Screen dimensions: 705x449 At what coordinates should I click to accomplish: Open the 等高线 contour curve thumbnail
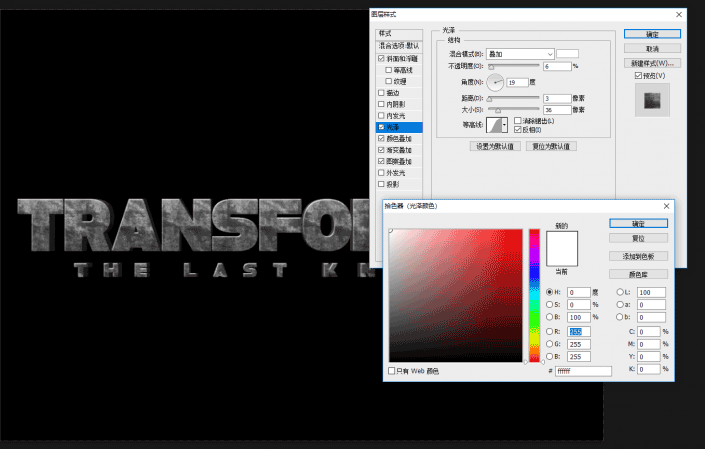(494, 125)
